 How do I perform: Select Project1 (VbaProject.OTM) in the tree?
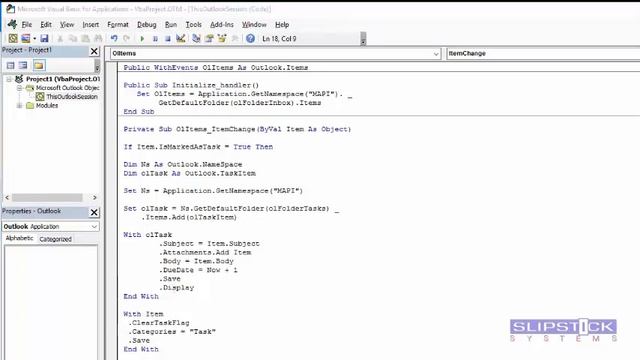[63, 79]
